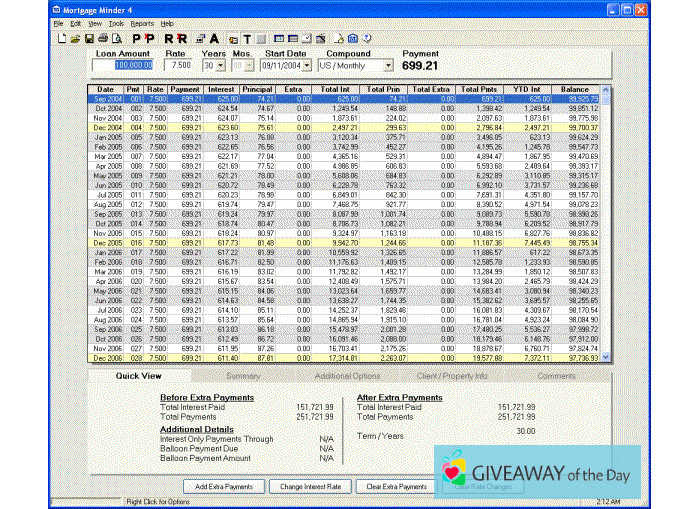This screenshot has height=509, width=700.
Task: Open a file with the folder icon
Action: (x=74, y=37)
